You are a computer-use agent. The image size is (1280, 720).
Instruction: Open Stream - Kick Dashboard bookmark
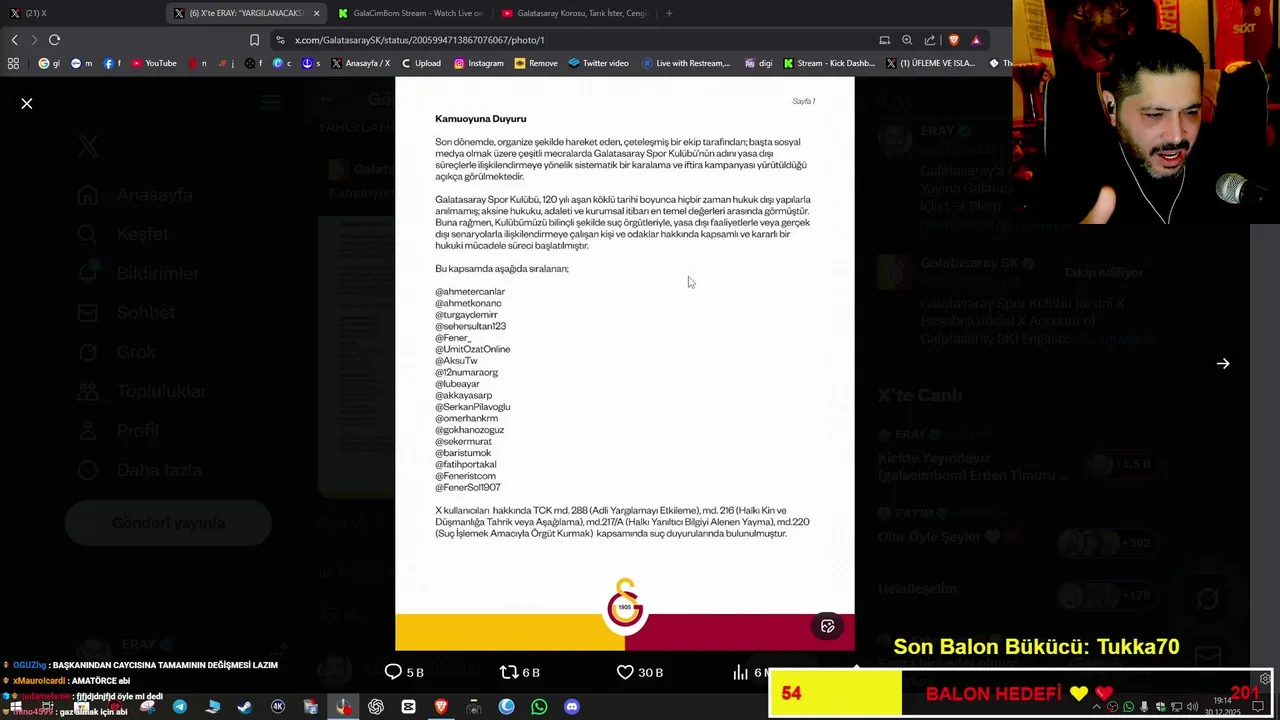pyautogui.click(x=829, y=63)
